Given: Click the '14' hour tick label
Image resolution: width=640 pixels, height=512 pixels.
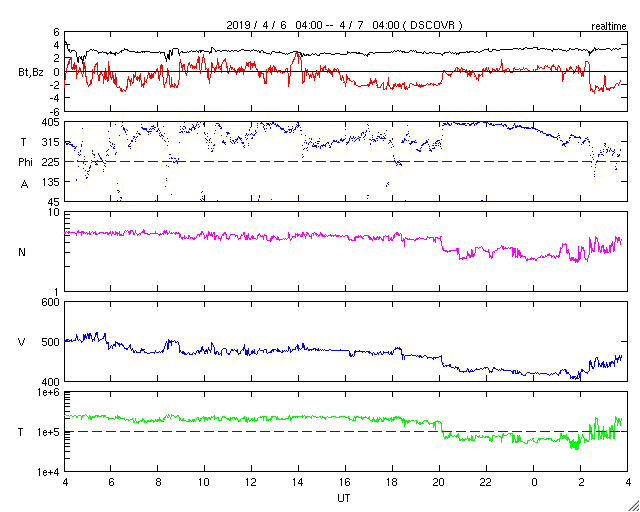Looking at the screenshot, I should pyautogui.click(x=298, y=482).
